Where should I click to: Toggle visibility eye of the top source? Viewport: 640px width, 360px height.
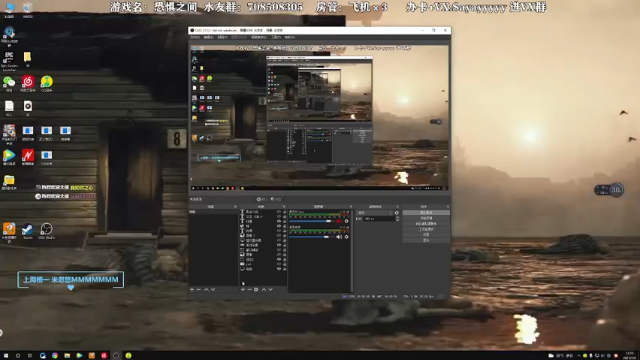[x=279, y=212]
